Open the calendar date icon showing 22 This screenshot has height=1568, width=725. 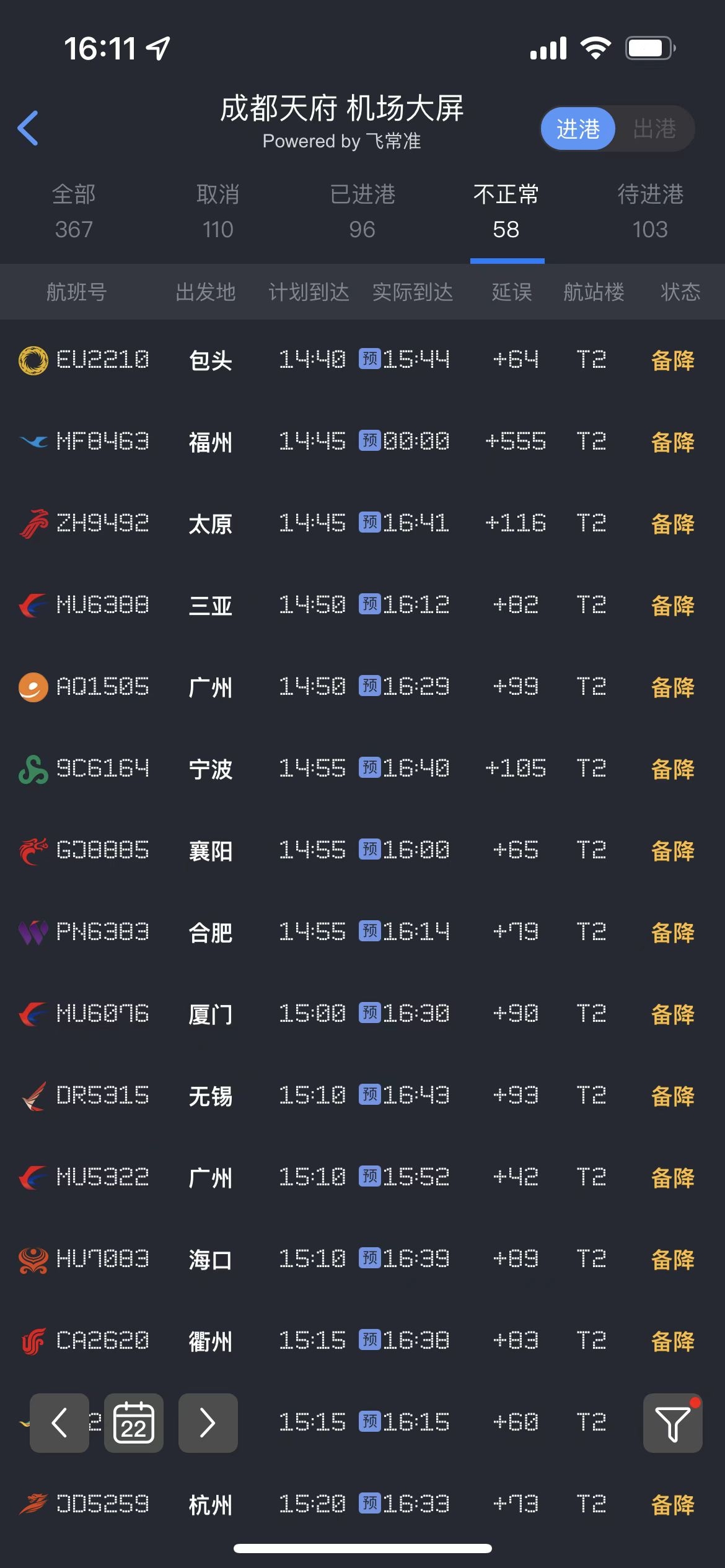[134, 1423]
